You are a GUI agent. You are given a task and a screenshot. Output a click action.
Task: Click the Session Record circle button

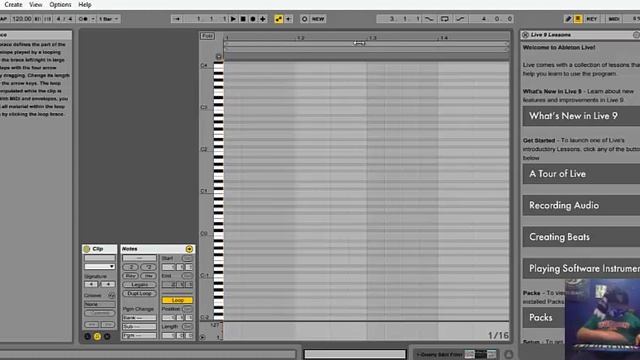point(304,19)
